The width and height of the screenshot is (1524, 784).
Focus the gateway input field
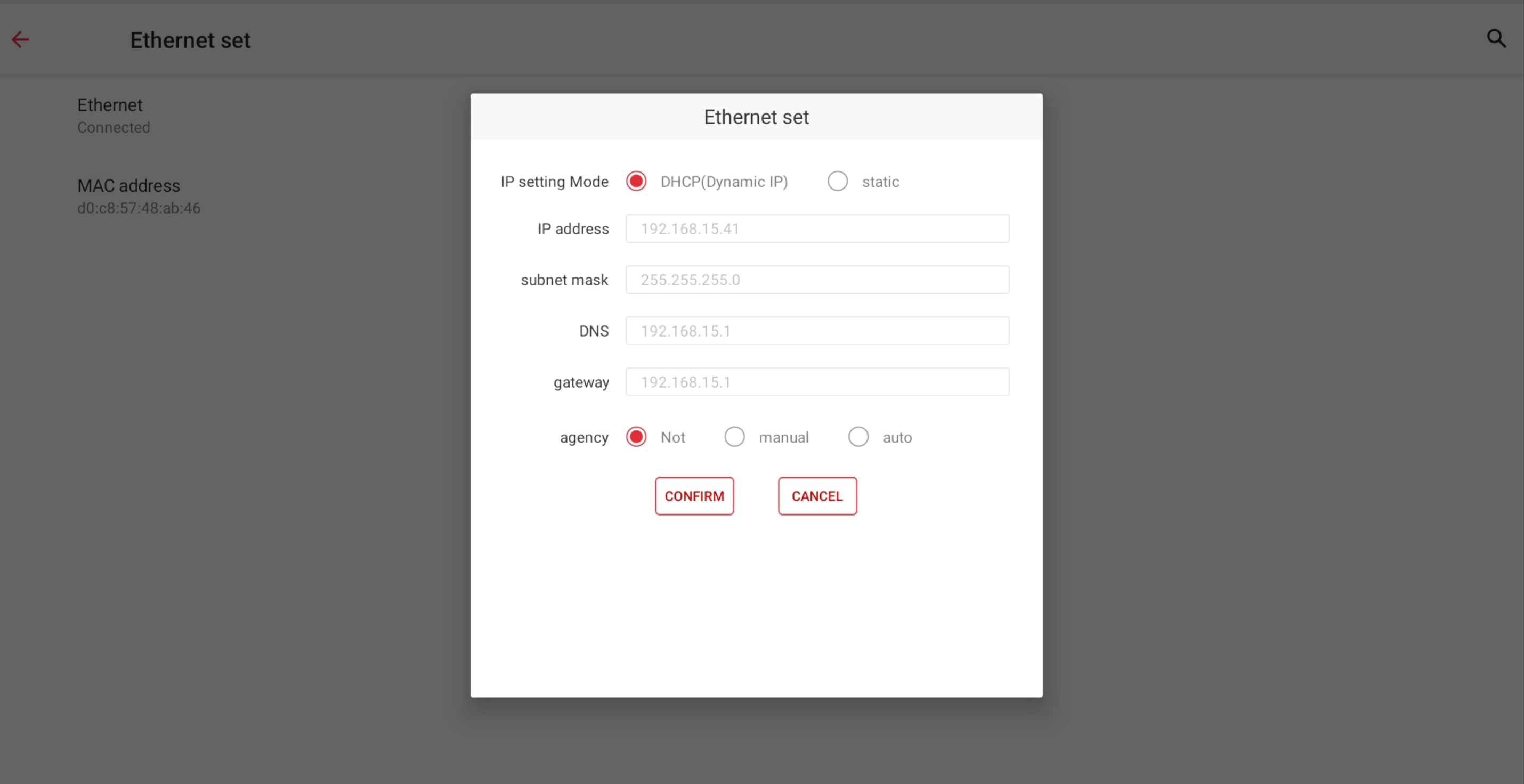[817, 382]
